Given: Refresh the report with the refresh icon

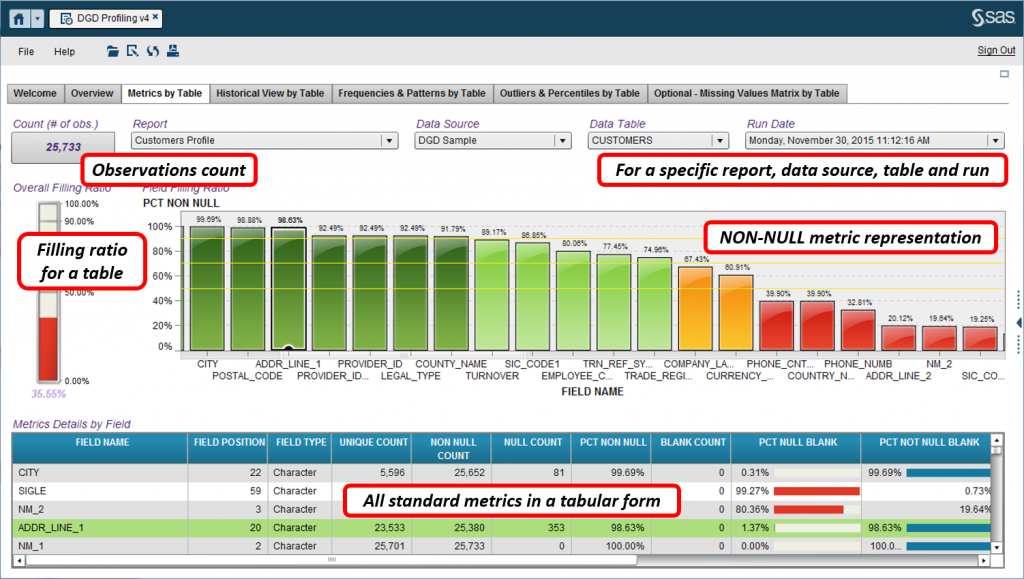Looking at the screenshot, I should click(153, 51).
